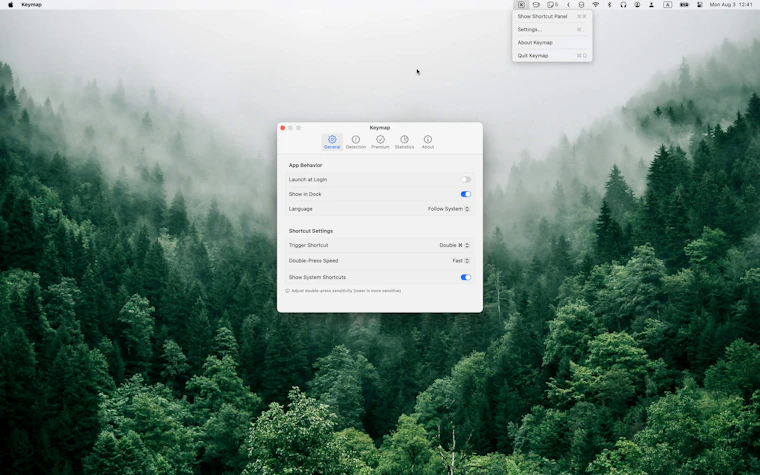Open the Language Follow System dropdown
This screenshot has height=475, width=760.
448,209
